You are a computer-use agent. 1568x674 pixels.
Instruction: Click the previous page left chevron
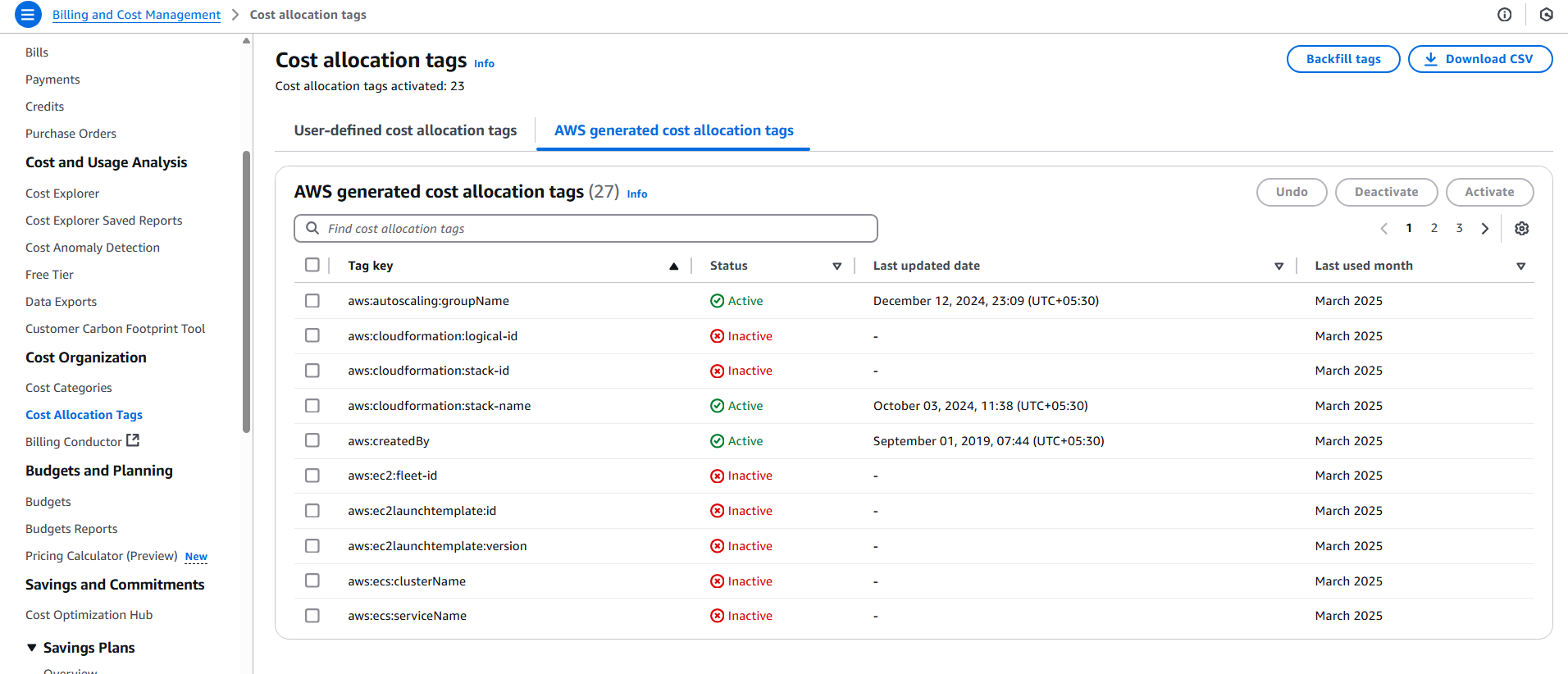point(1383,229)
